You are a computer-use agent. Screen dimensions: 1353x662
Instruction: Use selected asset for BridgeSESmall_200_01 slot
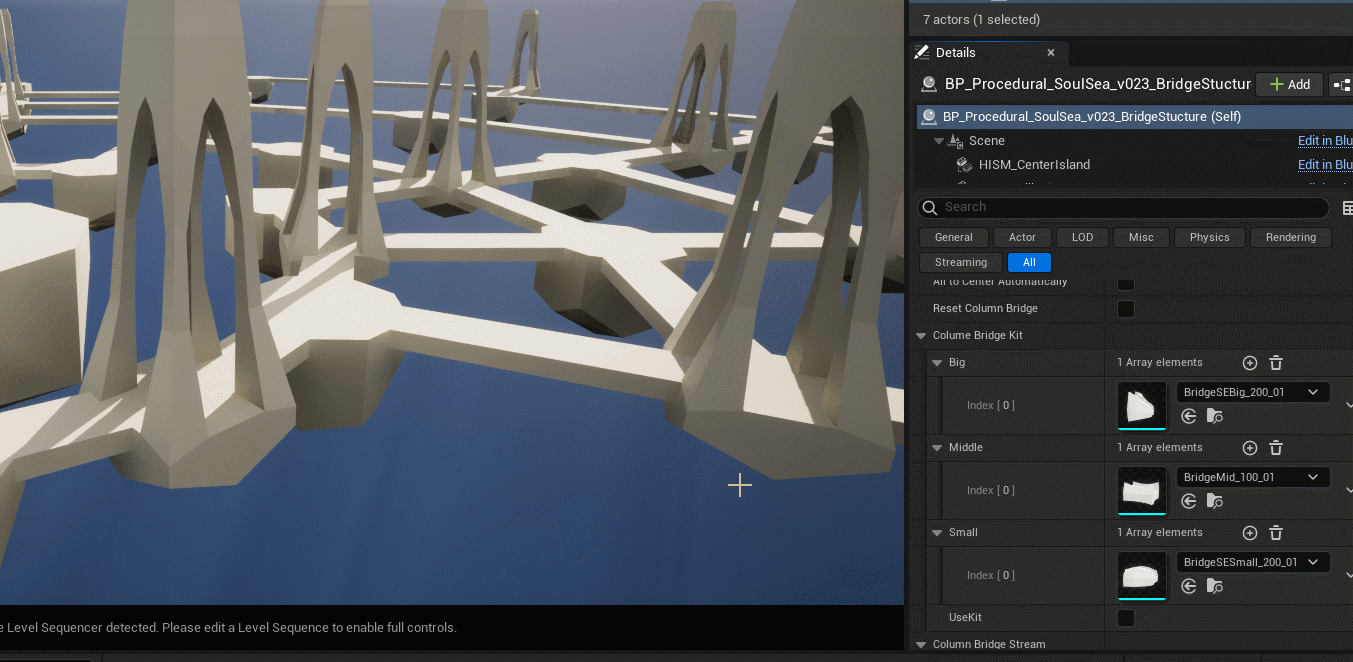(x=1189, y=586)
